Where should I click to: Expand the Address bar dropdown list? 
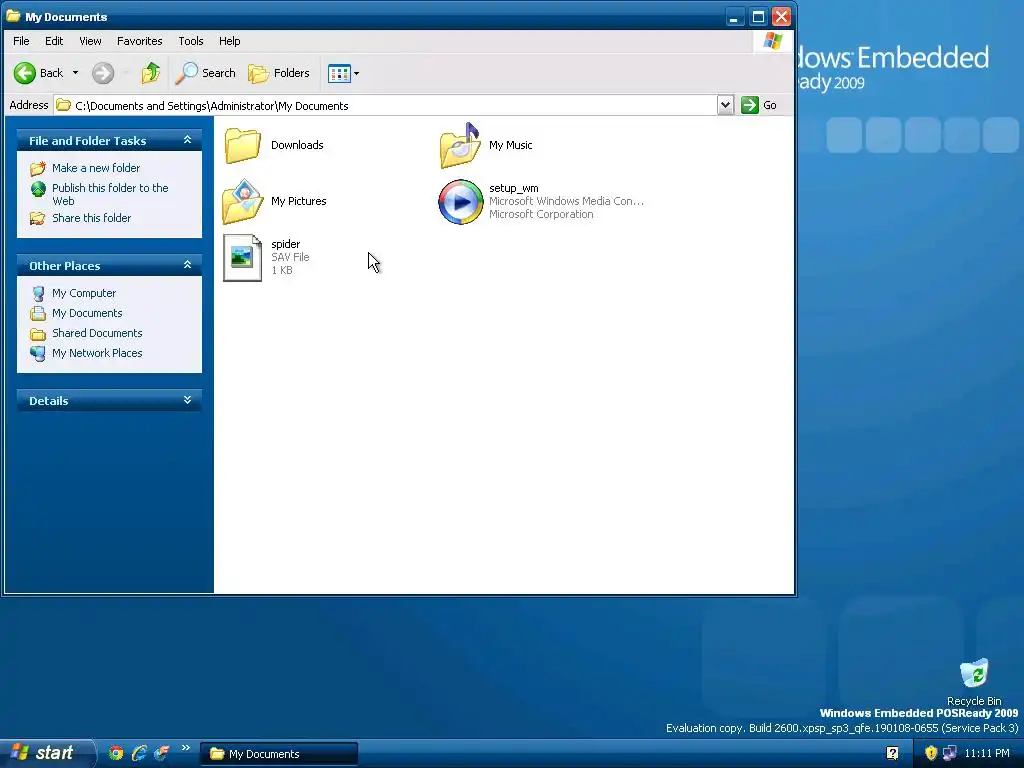pos(725,105)
